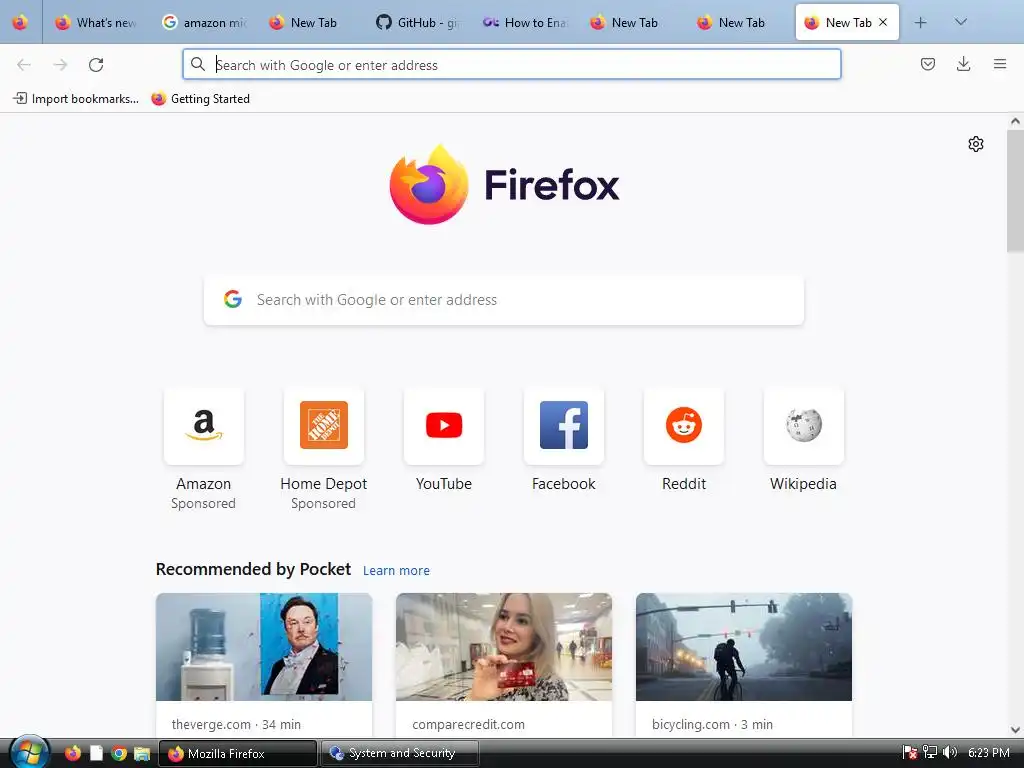
Task: Open the Reddit shortcut tile
Action: click(684, 426)
